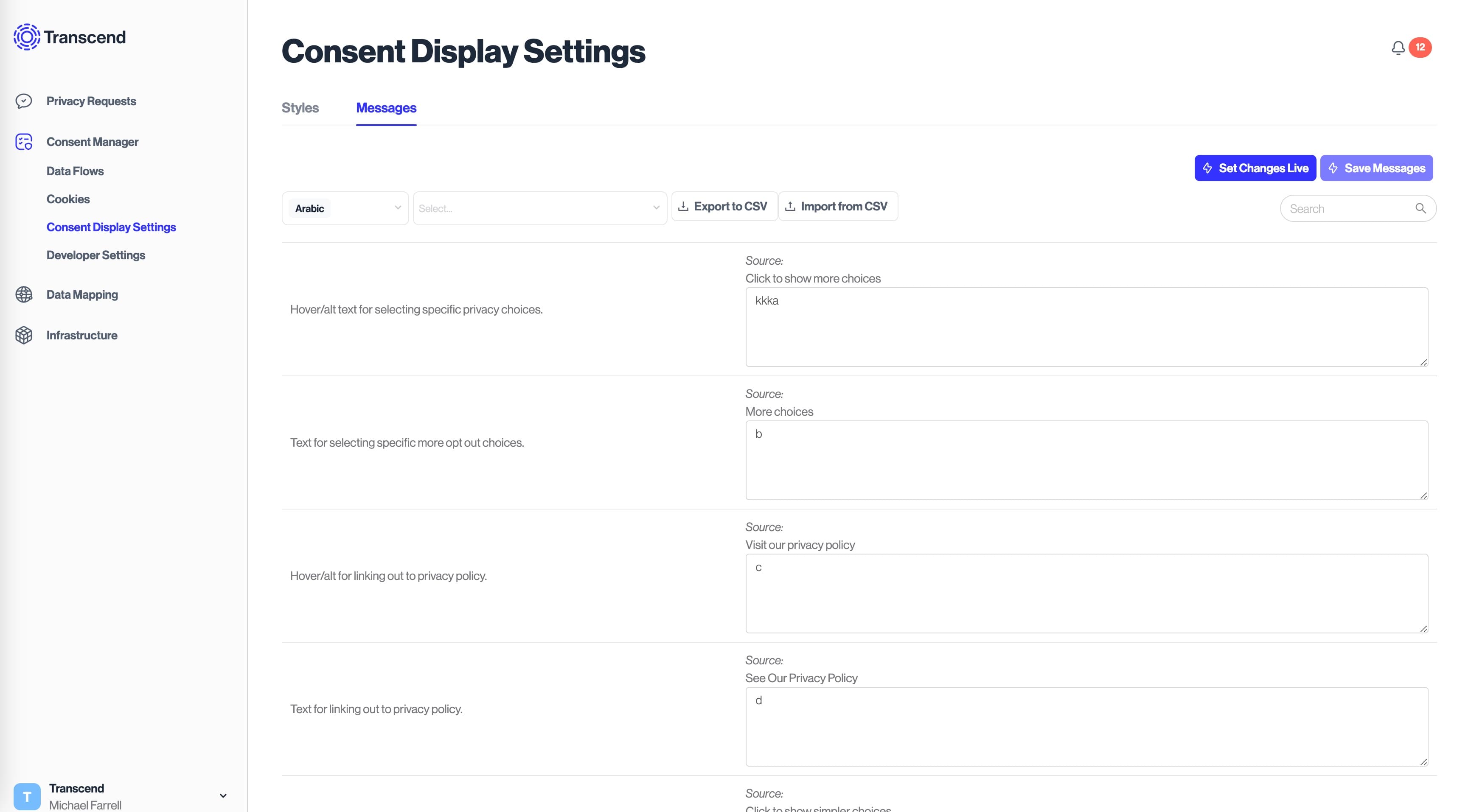
Task: Click Export to CSV button
Action: click(724, 206)
